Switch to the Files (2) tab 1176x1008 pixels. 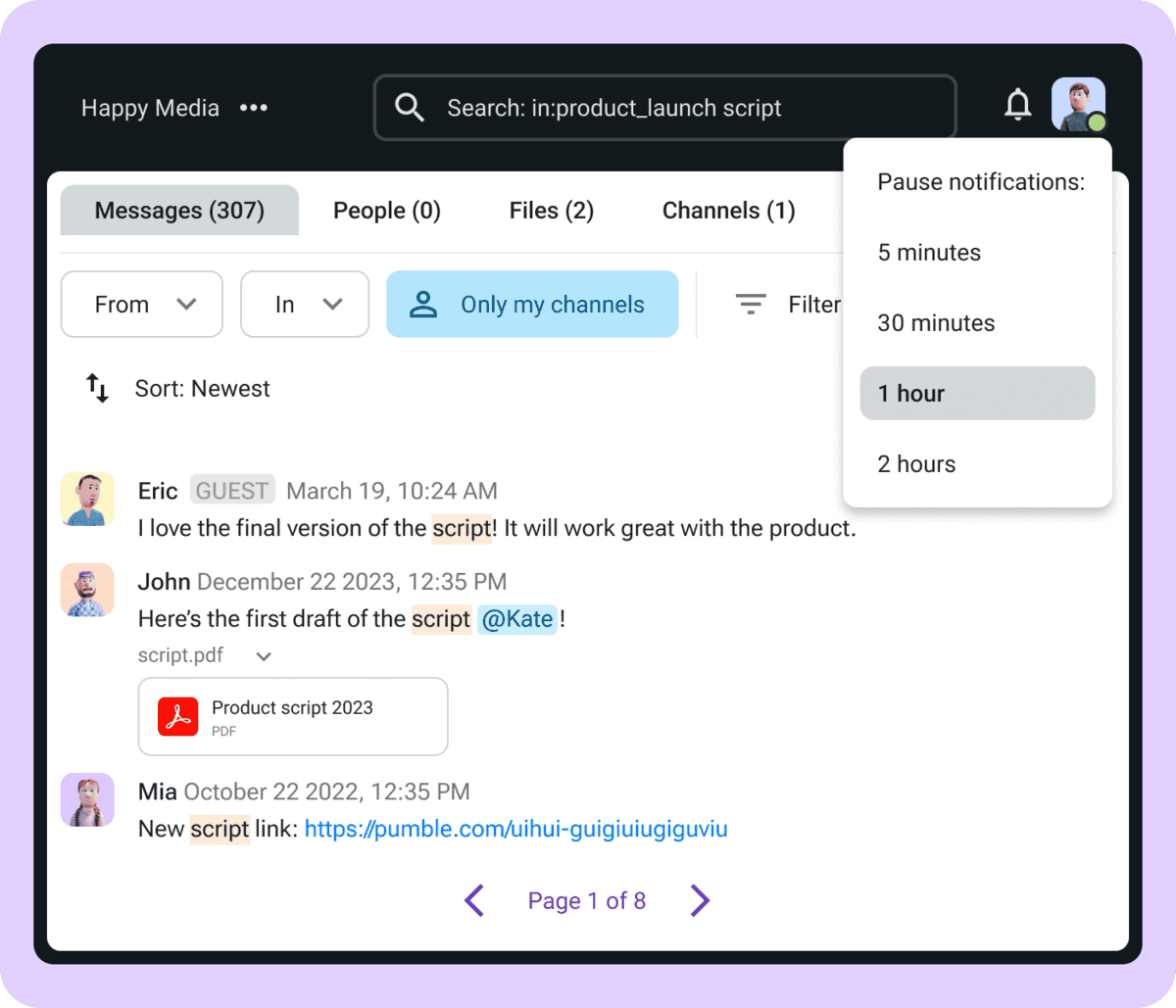coord(551,210)
